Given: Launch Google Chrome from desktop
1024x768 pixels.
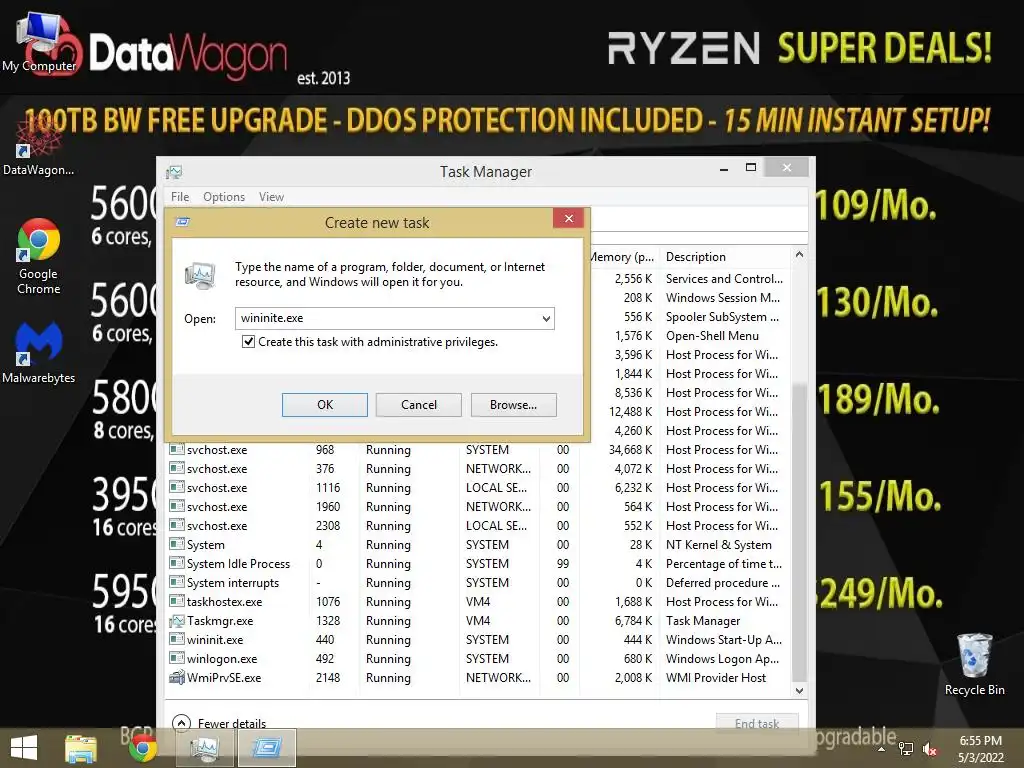Looking at the screenshot, I should 38,256.
